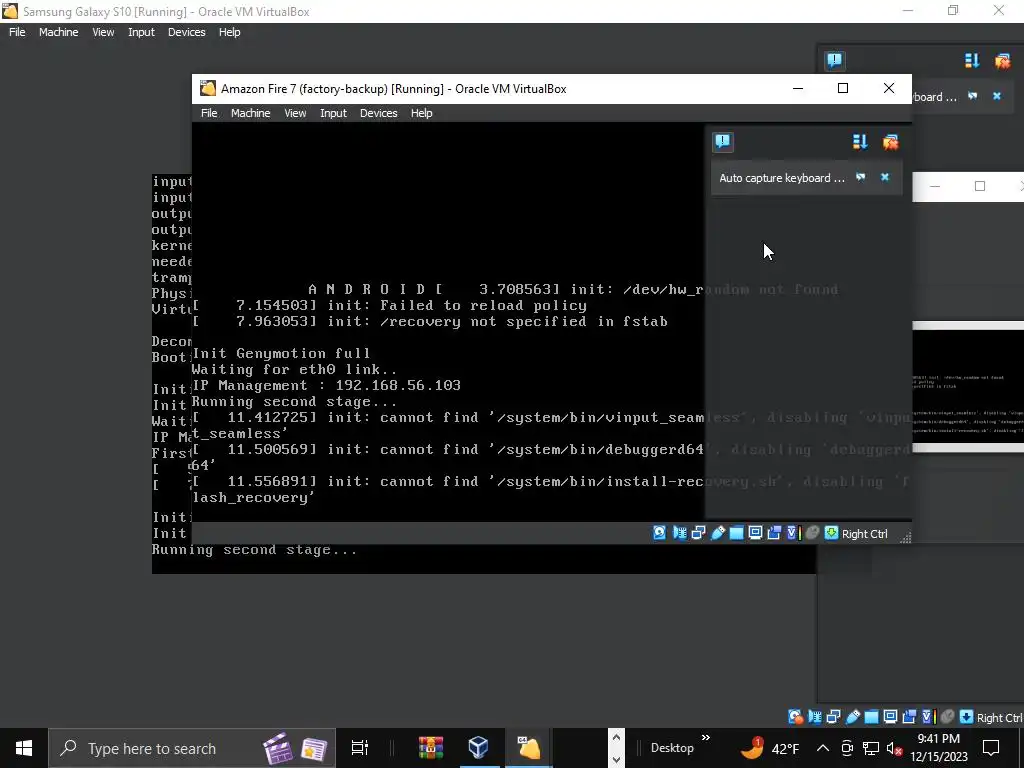Click mouse integration indicator in Amazon Fire 7 status bar
This screenshot has height=768, width=1024.
[x=812, y=533]
